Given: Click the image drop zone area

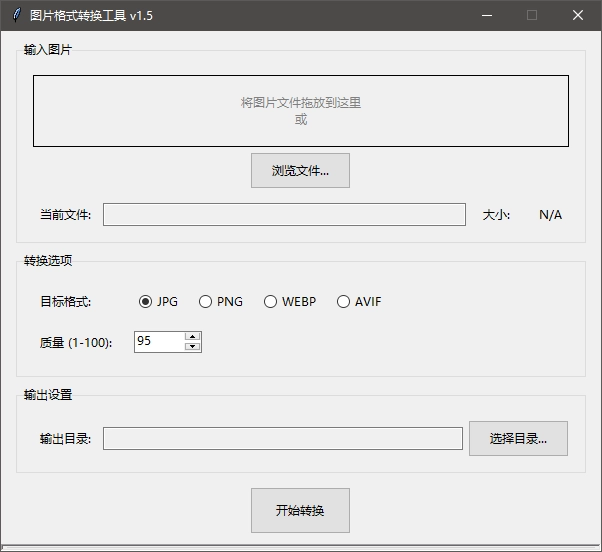Looking at the screenshot, I should point(300,110).
